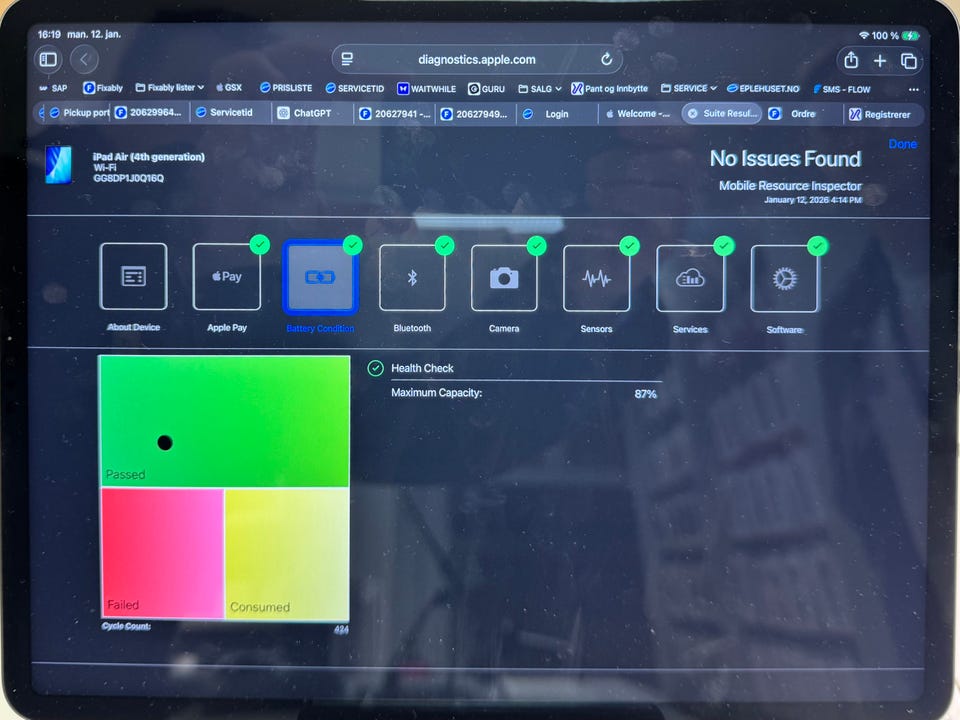Screen dimensions: 960x720
Task: Tap the 16:19 clock in status bar
Action: point(49,34)
